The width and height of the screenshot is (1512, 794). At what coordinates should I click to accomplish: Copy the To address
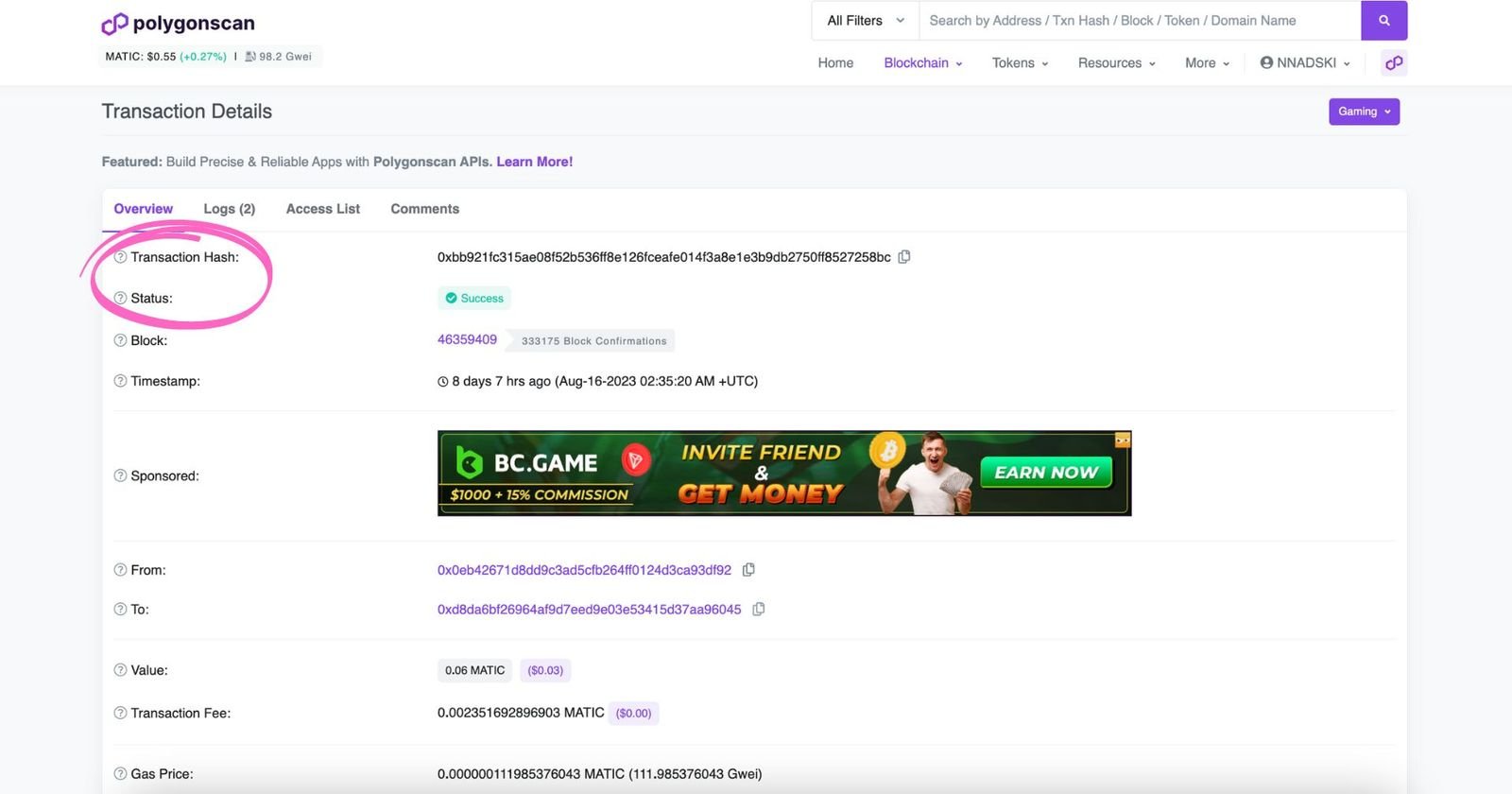pyautogui.click(x=758, y=610)
